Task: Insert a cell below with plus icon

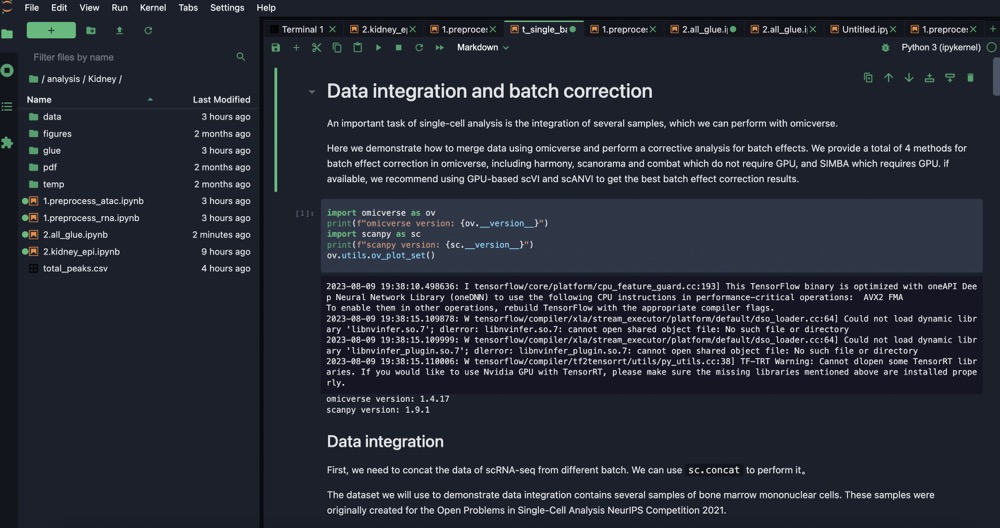Action: pyautogui.click(x=296, y=48)
